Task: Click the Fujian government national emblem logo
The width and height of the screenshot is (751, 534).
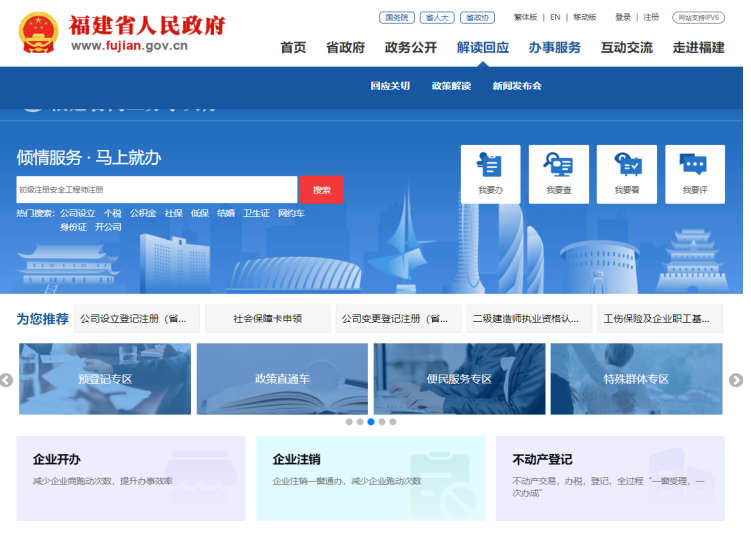Action: point(38,32)
